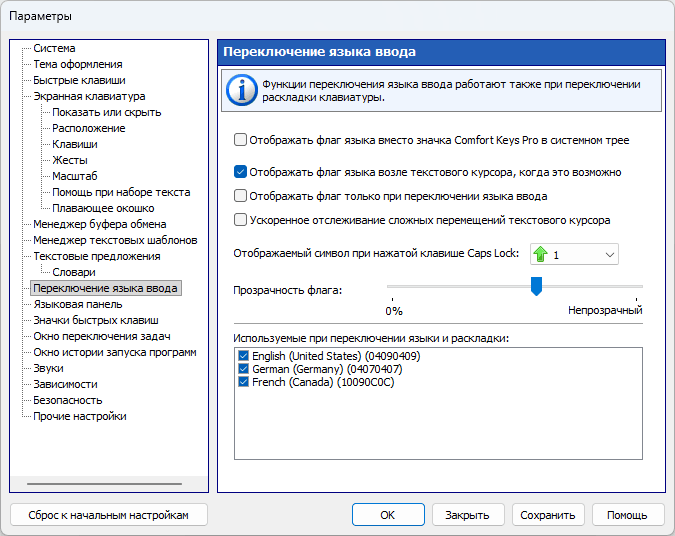675x536 pixels.
Task: Open Окно переключения задач settings
Action: pyautogui.click(x=102, y=336)
